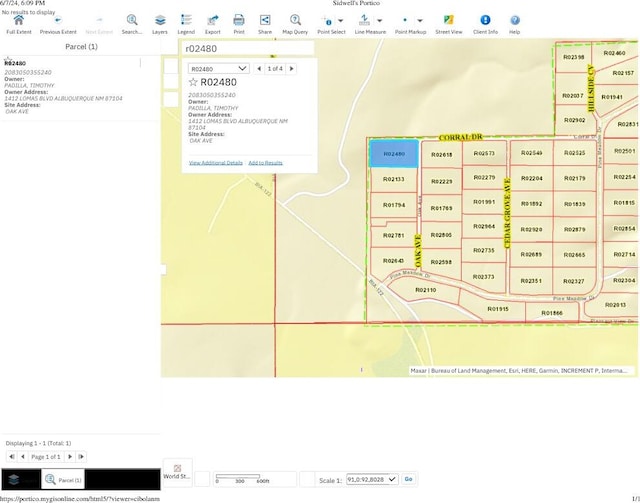Open the Export tool
This screenshot has width=640, height=503.
[x=213, y=24]
